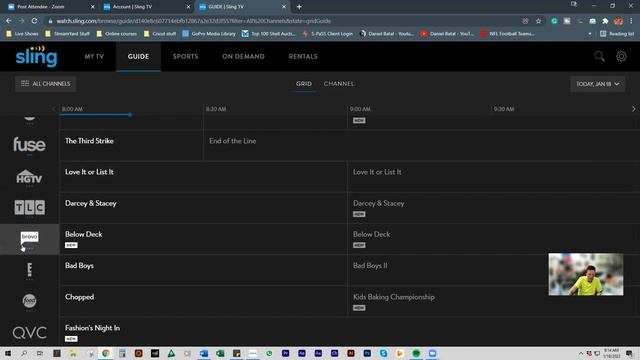The width and height of the screenshot is (640, 360).
Task: Open the settings gear in Sling header
Action: coord(621,56)
